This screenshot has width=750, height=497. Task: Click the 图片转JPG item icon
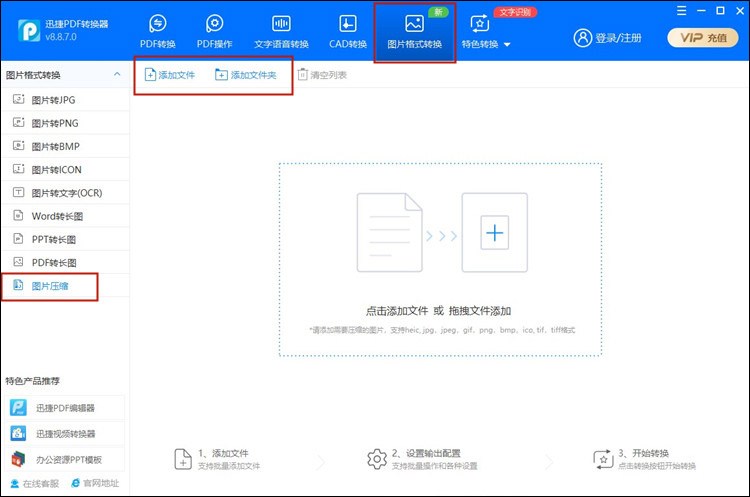pos(18,99)
